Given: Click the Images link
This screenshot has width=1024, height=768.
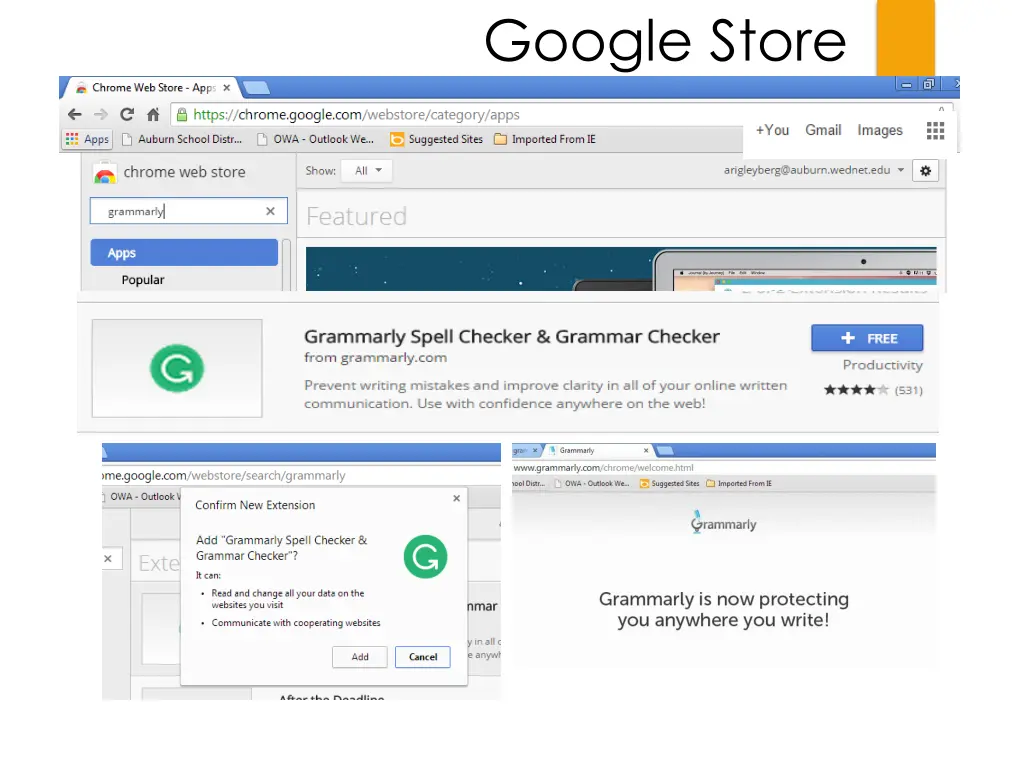Looking at the screenshot, I should point(880,131).
